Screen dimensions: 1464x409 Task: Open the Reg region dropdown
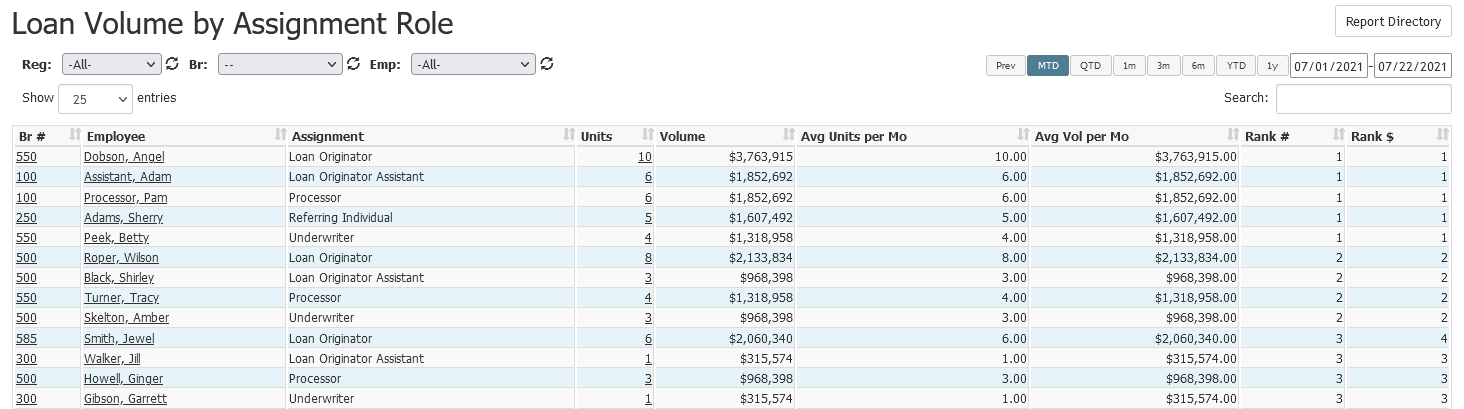coord(111,64)
